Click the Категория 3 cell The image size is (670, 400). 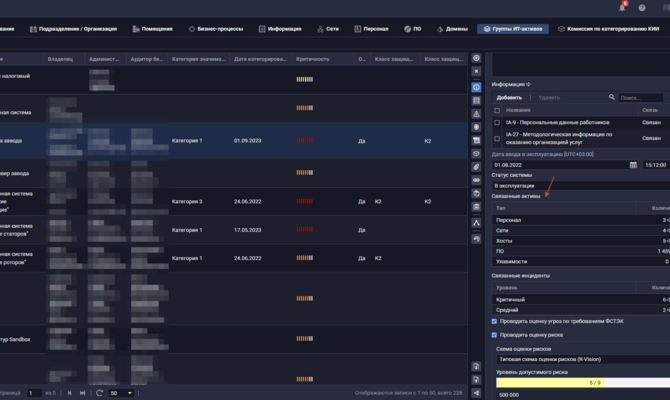click(187, 201)
